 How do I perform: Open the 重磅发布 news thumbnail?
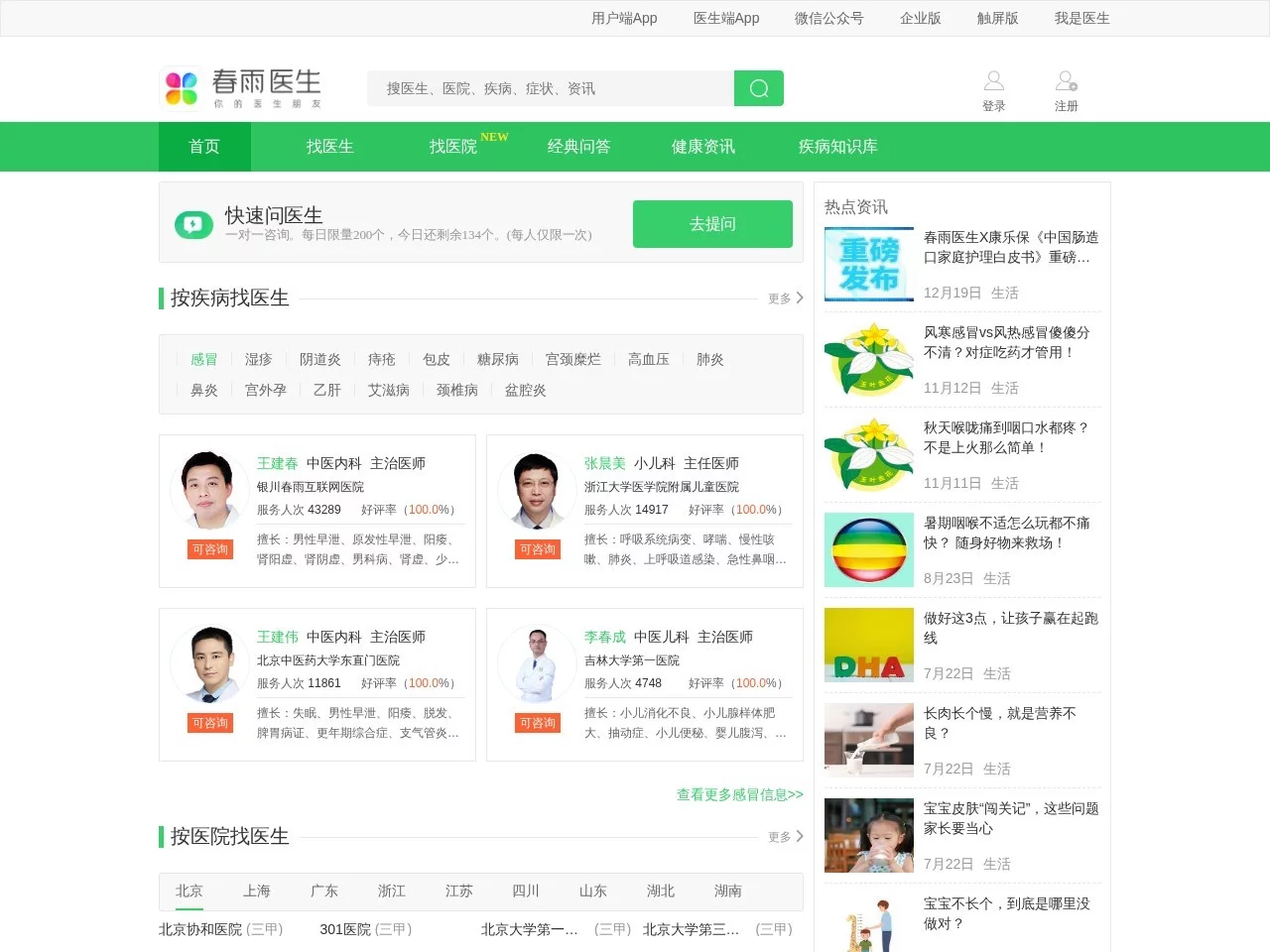pos(868,264)
